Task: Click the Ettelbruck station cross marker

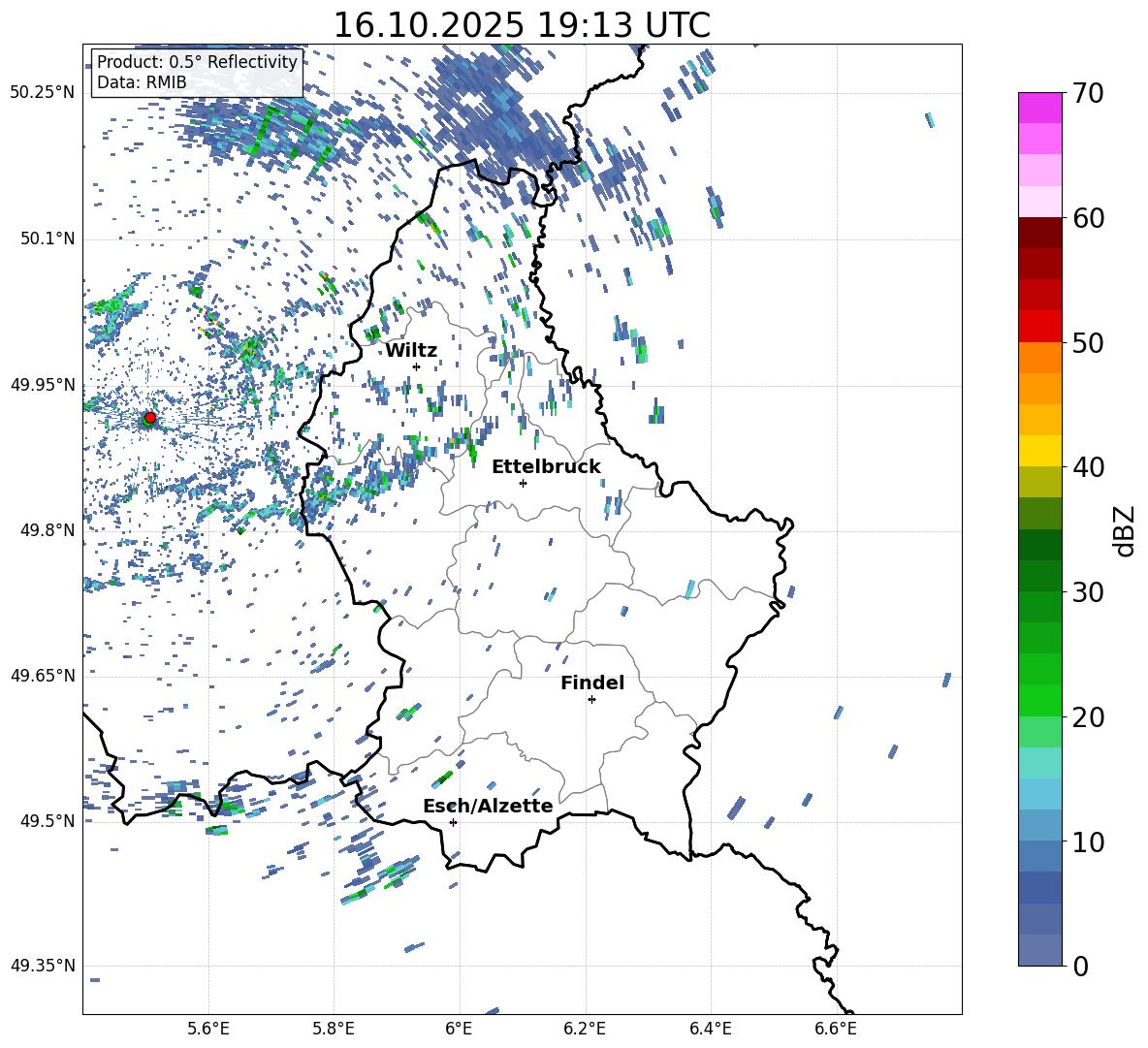Action: click(523, 483)
